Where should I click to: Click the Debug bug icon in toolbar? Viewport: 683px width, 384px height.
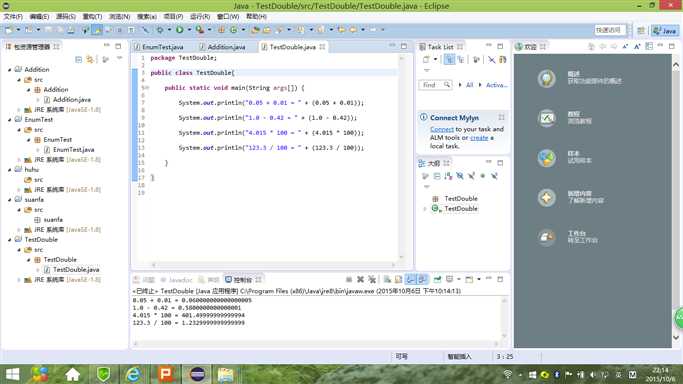click(160, 30)
